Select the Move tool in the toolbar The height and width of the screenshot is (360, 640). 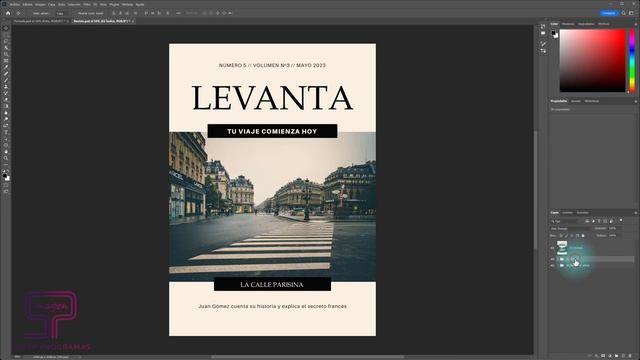click(x=6, y=28)
